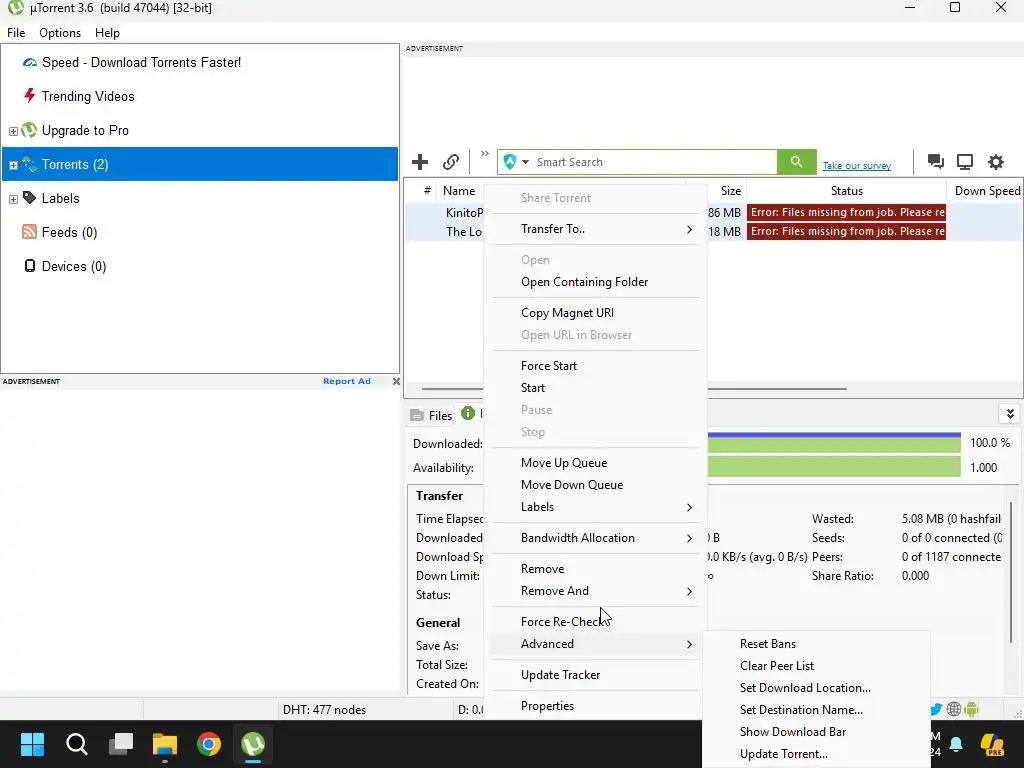Click the Files tab folder icon

[x=417, y=415]
